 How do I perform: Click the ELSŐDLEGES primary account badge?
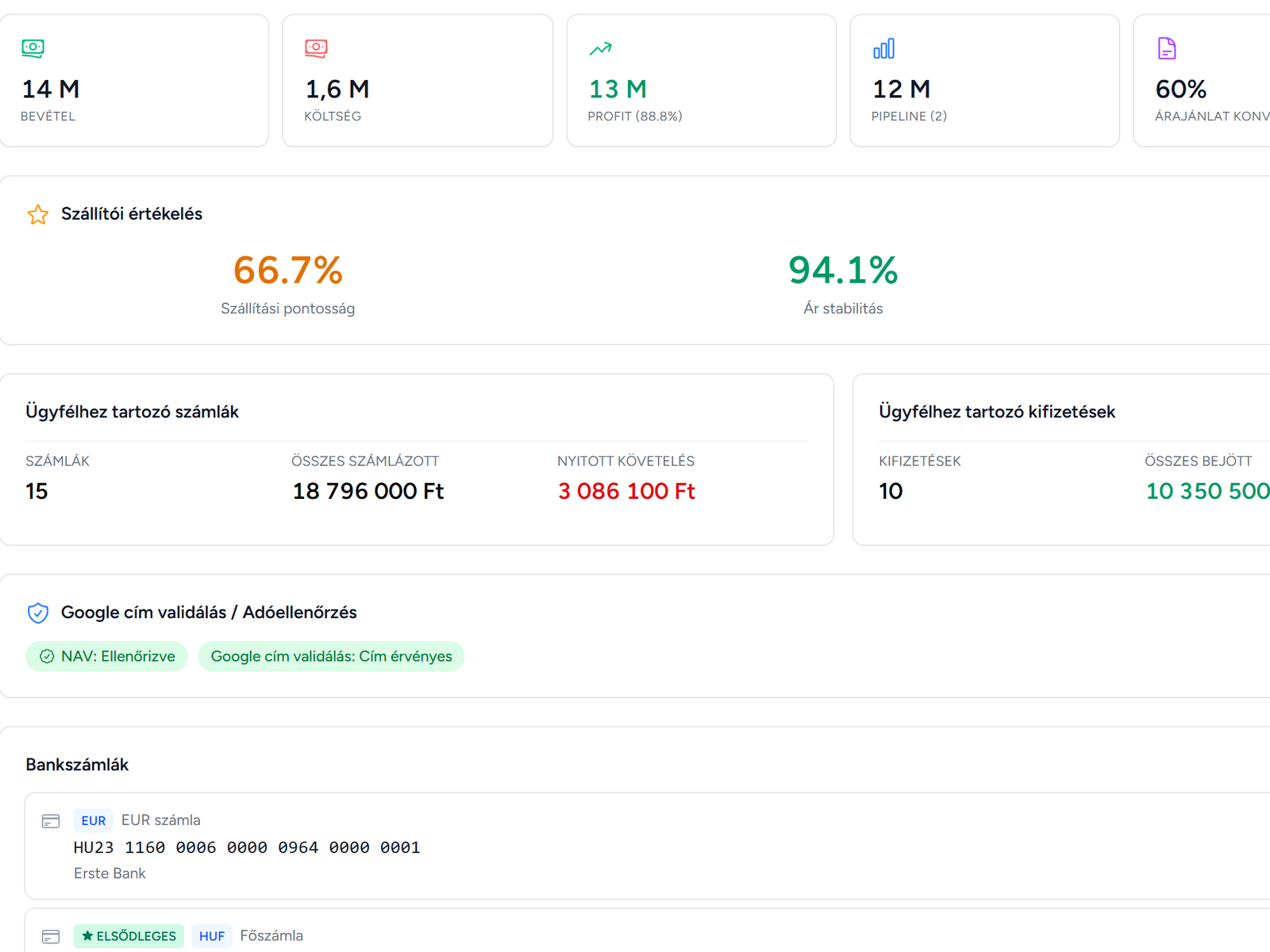pos(129,936)
